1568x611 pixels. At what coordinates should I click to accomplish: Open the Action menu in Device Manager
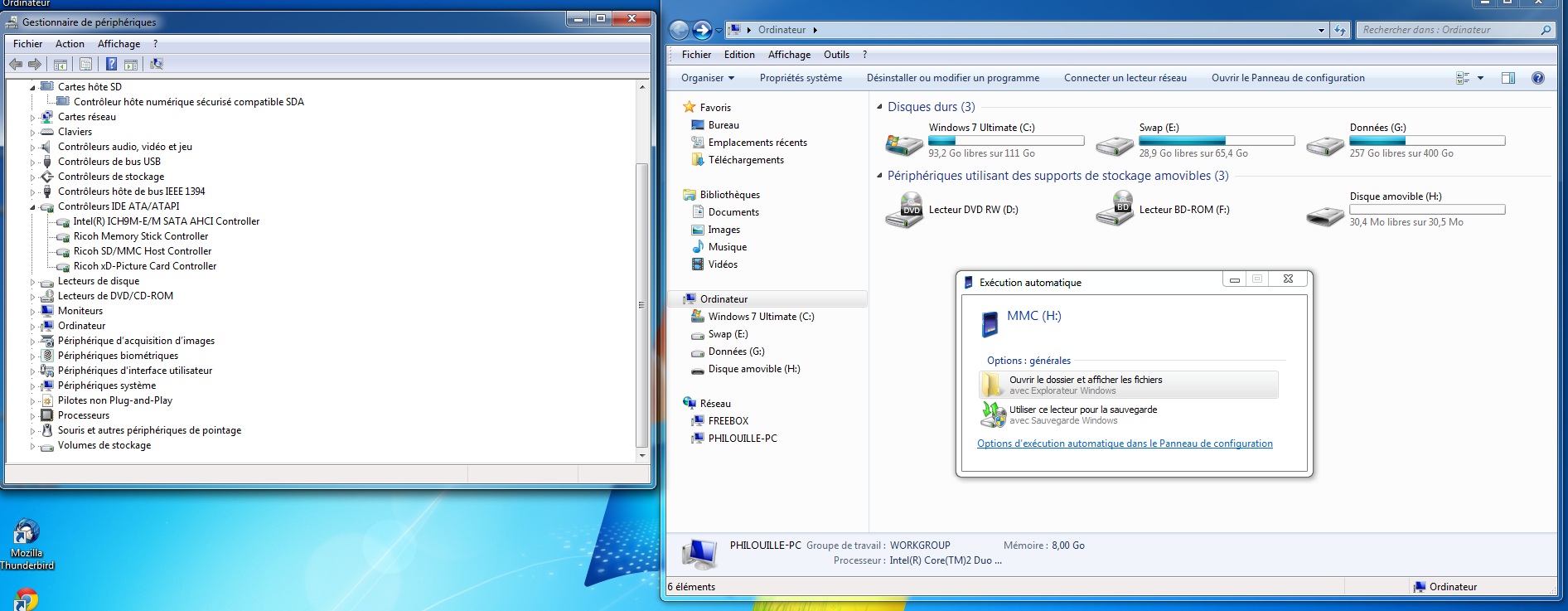70,44
